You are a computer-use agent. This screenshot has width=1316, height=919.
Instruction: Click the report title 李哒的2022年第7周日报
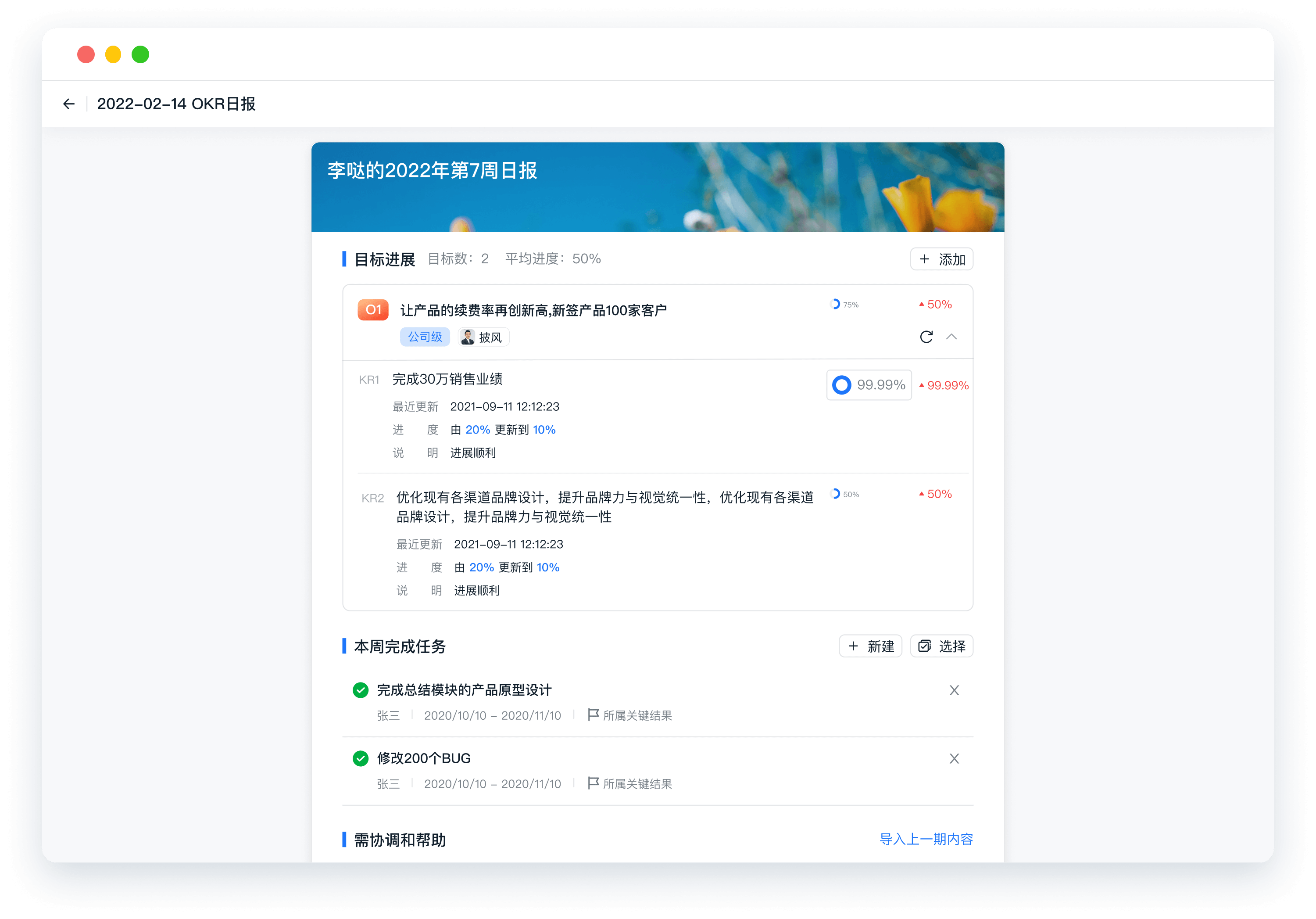click(x=432, y=170)
